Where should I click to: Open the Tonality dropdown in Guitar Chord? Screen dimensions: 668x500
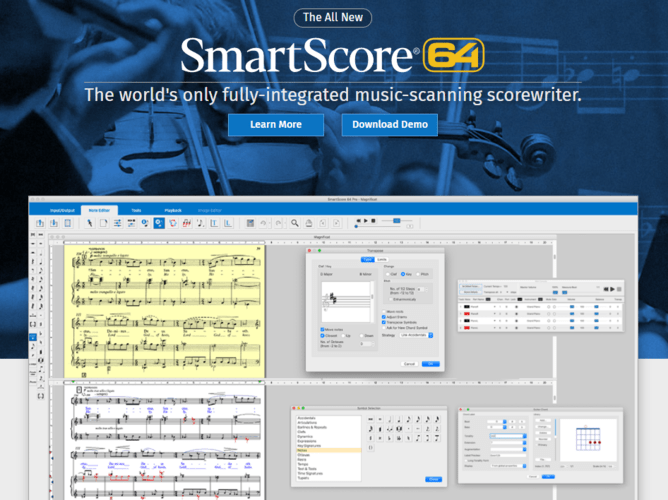pyautogui.click(x=508, y=436)
